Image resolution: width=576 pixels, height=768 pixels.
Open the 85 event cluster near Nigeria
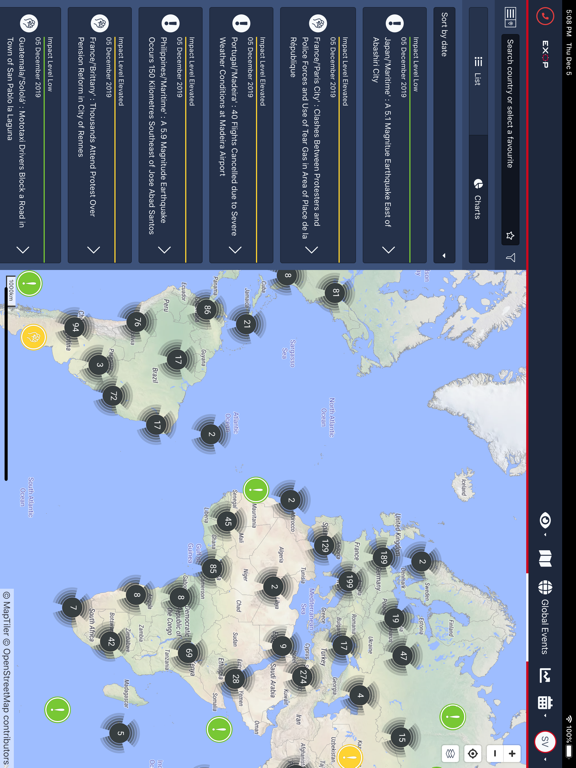coord(213,569)
